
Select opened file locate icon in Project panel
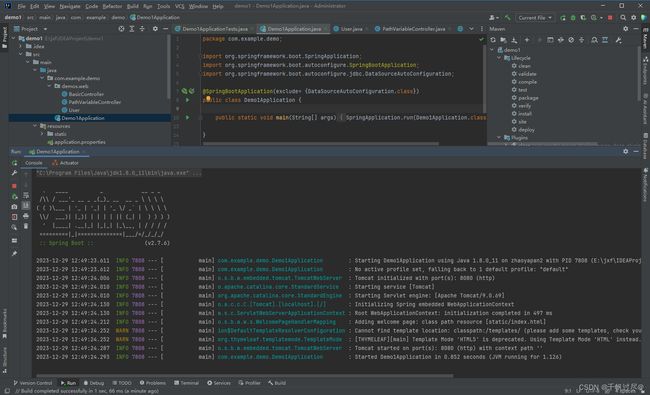121,29
